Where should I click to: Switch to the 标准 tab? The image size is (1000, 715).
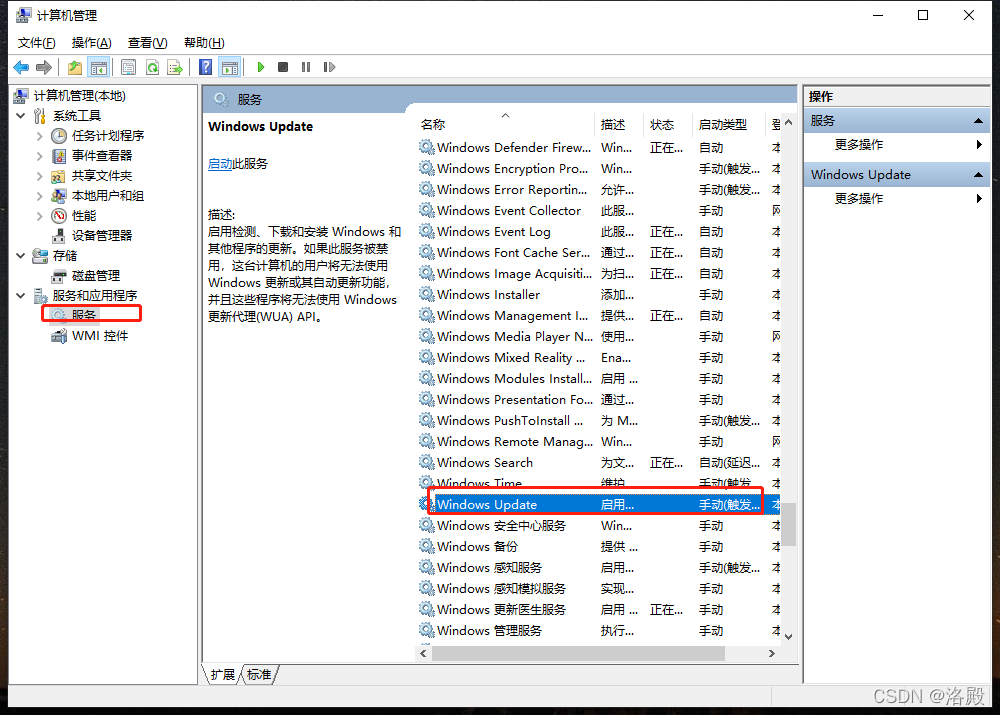[x=260, y=675]
